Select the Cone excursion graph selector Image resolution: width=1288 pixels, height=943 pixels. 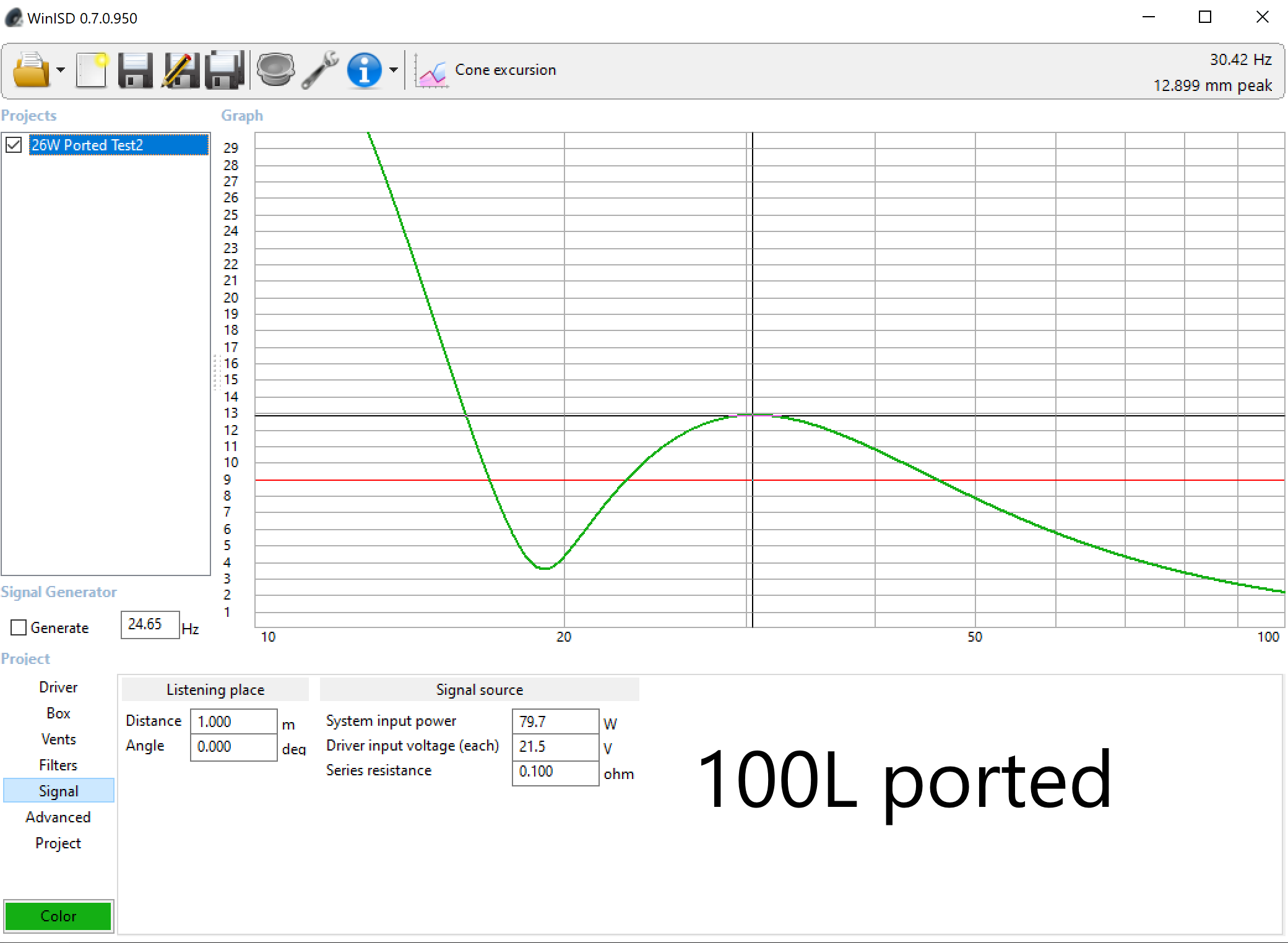pos(505,70)
